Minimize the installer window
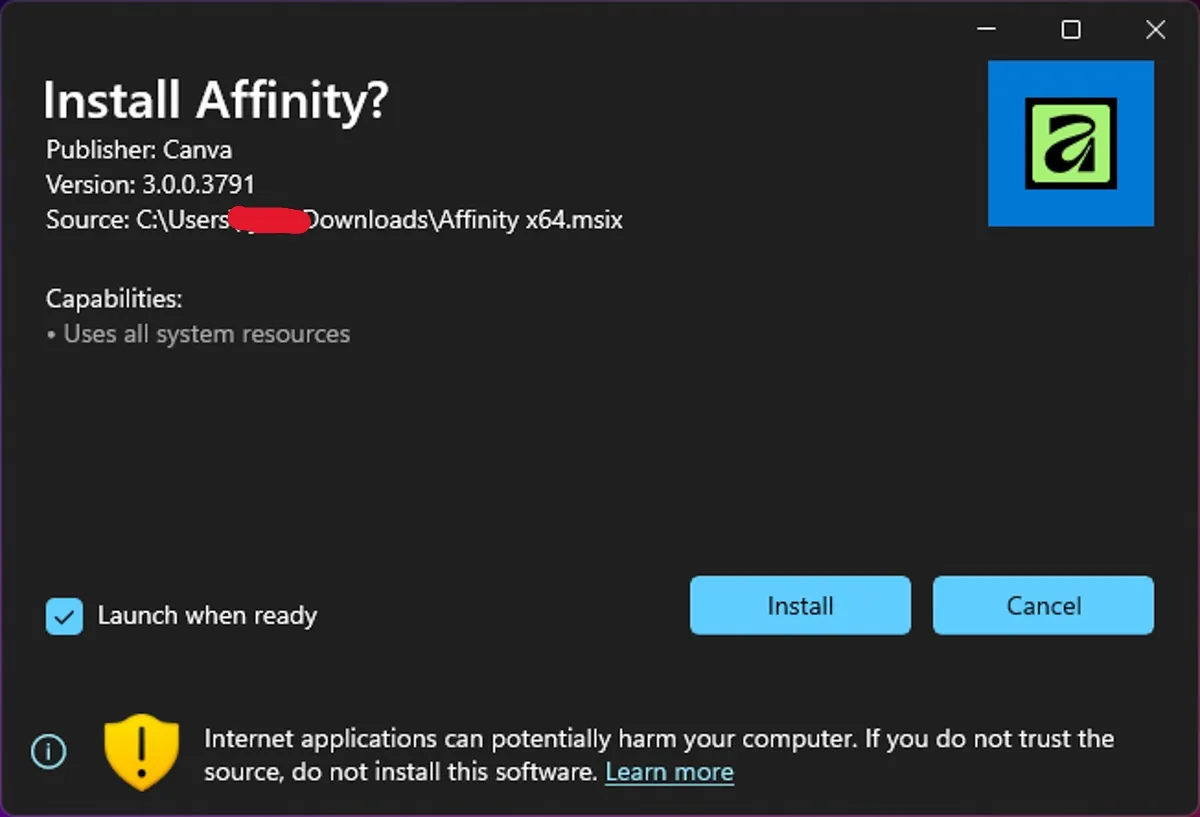 986,29
